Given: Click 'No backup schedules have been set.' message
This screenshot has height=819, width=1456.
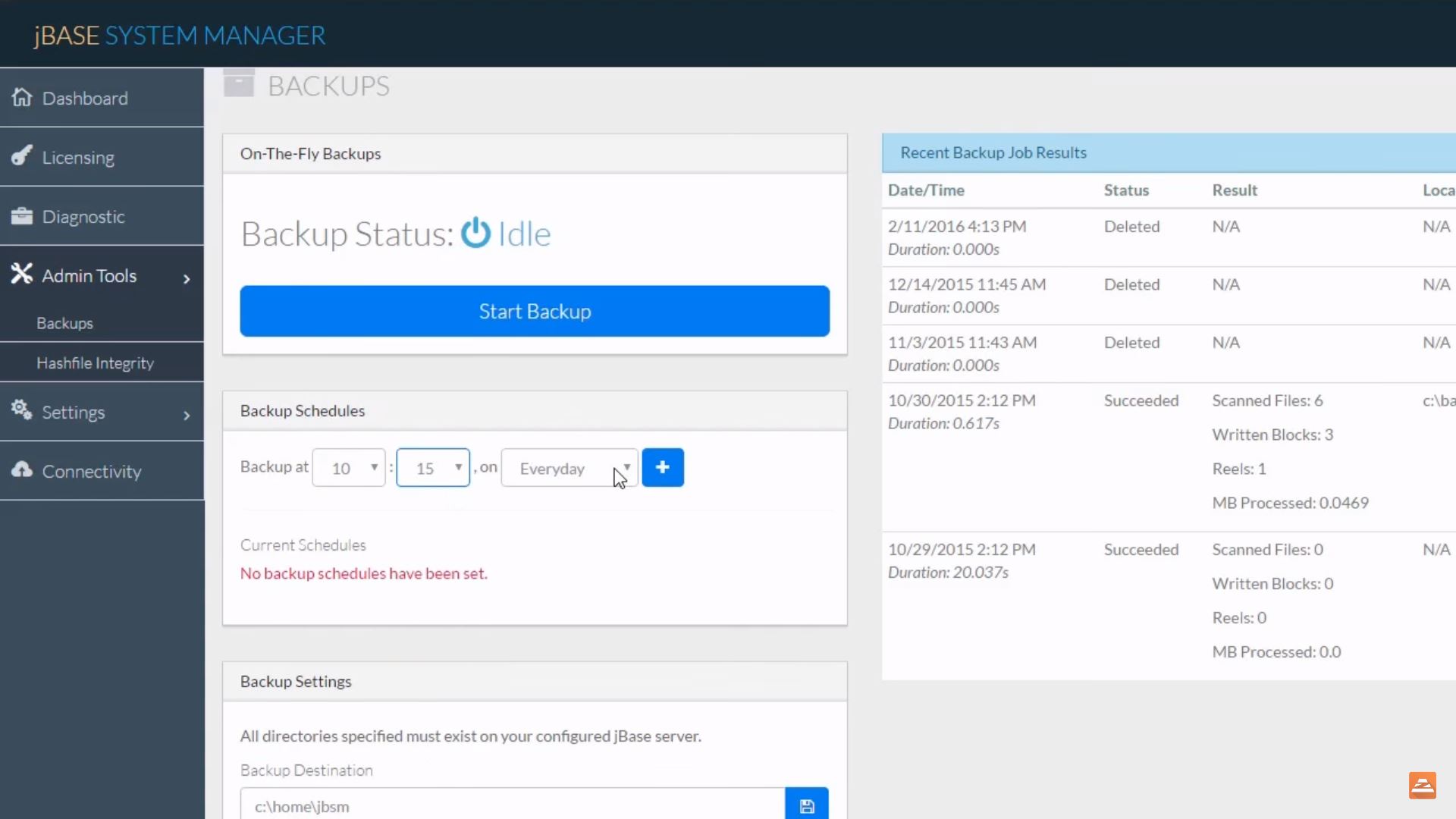Looking at the screenshot, I should coord(364,573).
